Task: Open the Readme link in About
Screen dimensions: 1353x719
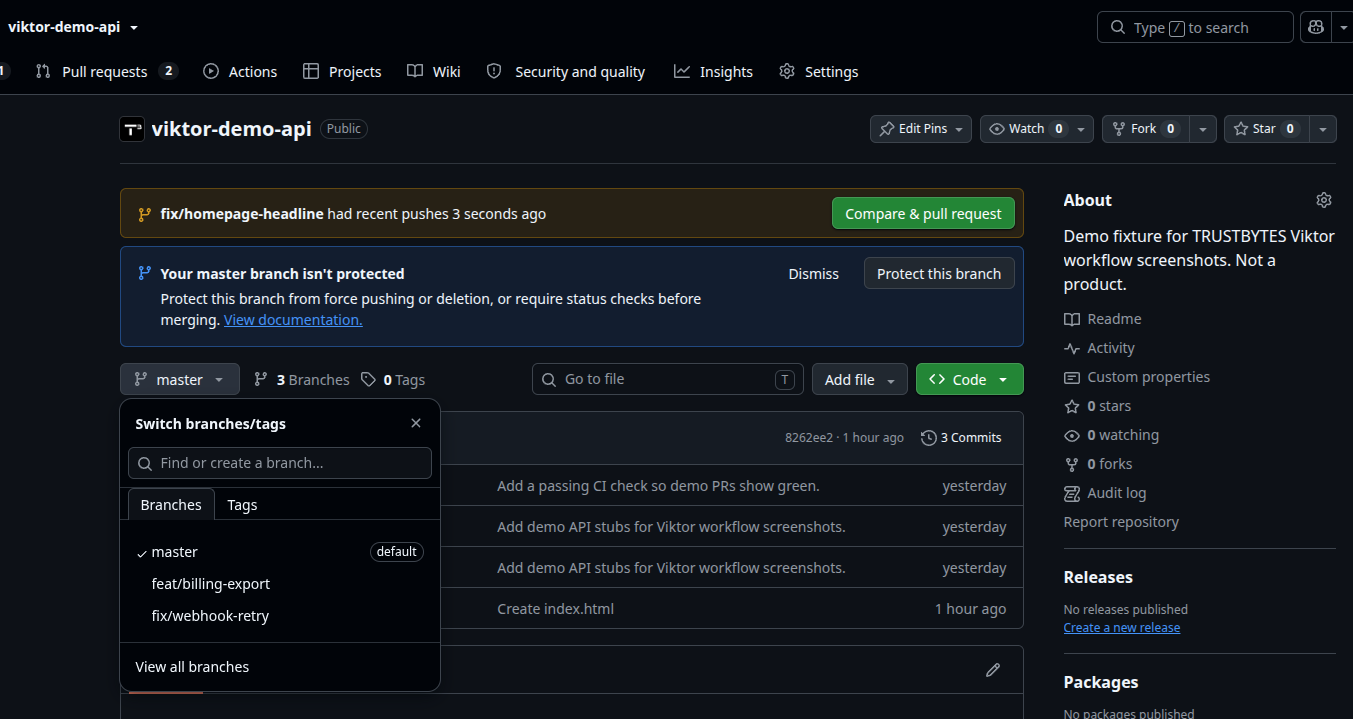Action: [x=1103, y=319]
